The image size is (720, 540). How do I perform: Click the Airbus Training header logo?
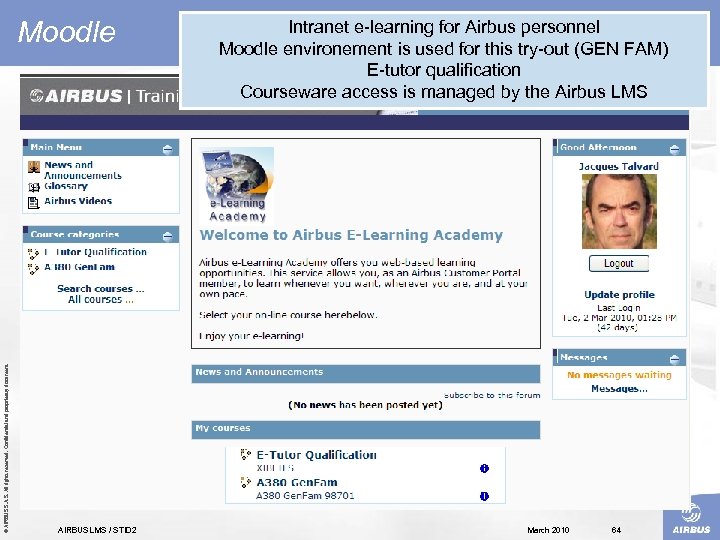(x=104, y=96)
